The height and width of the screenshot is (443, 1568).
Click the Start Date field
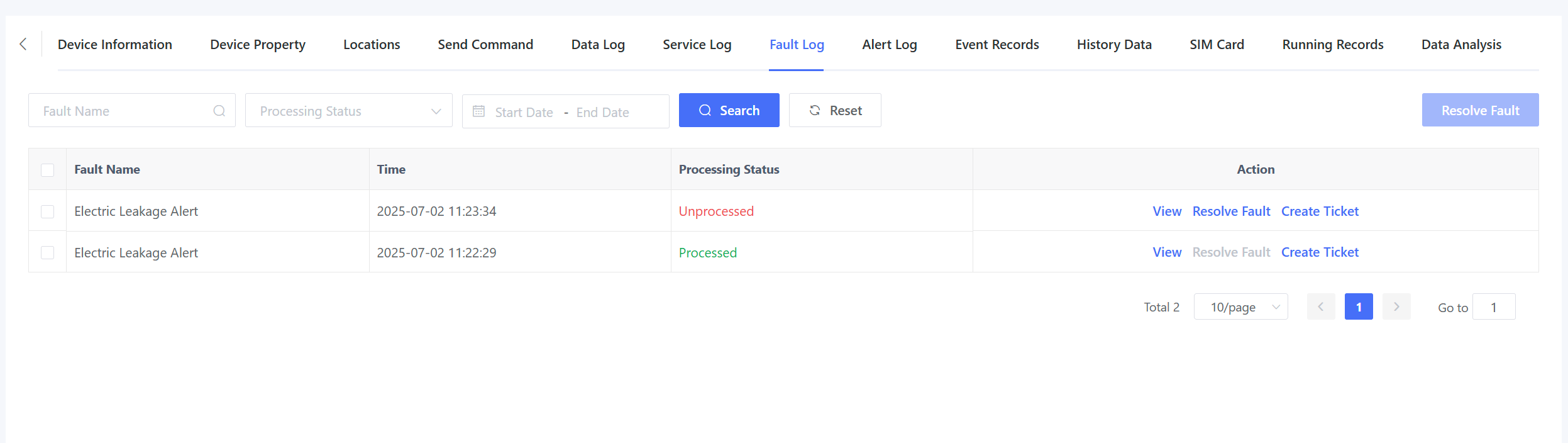point(524,112)
